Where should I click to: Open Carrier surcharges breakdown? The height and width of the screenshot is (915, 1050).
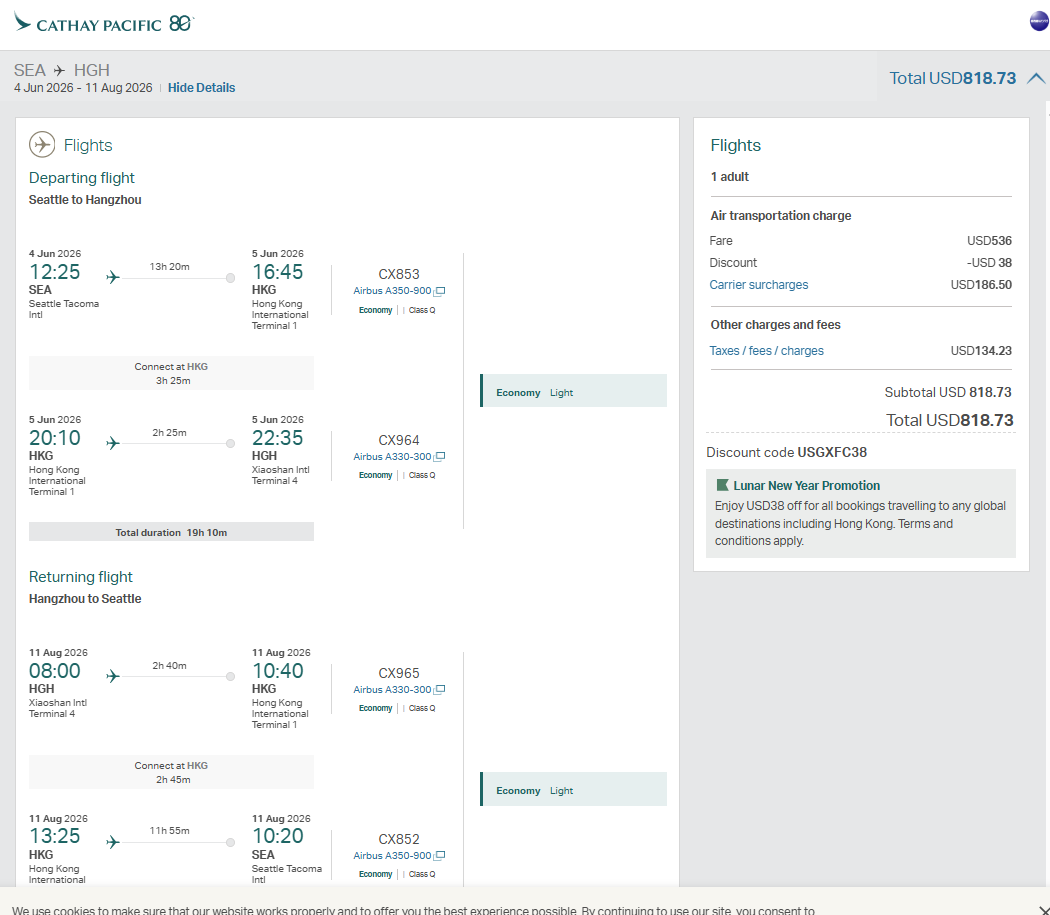759,285
